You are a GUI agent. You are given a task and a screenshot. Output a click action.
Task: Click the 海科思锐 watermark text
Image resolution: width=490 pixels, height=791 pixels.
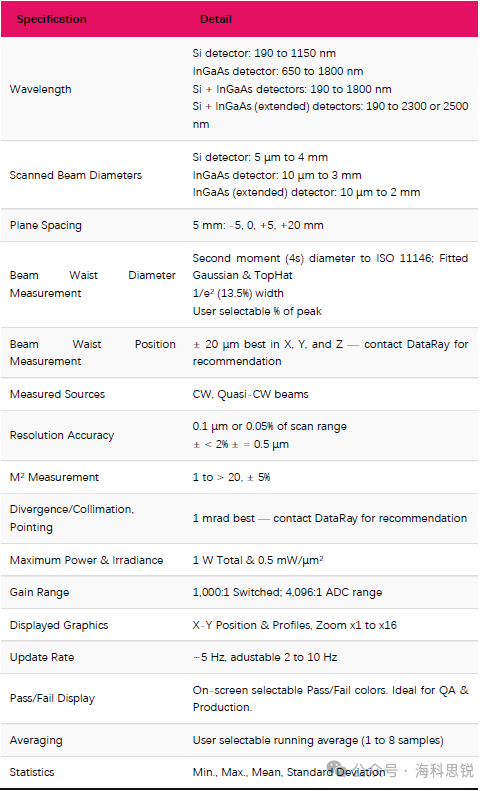point(444,770)
